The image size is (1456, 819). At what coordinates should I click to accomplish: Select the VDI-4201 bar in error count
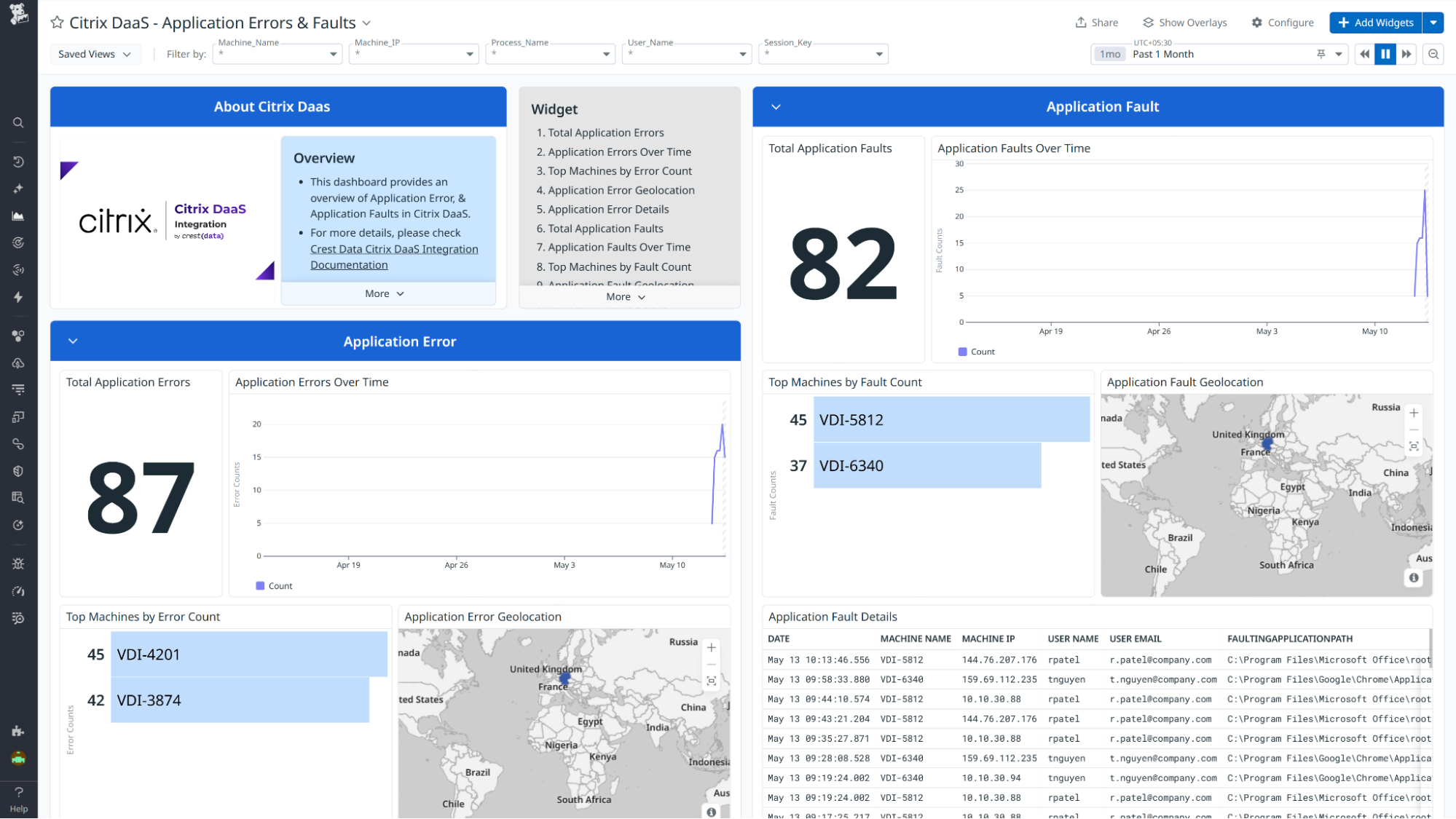pos(249,654)
